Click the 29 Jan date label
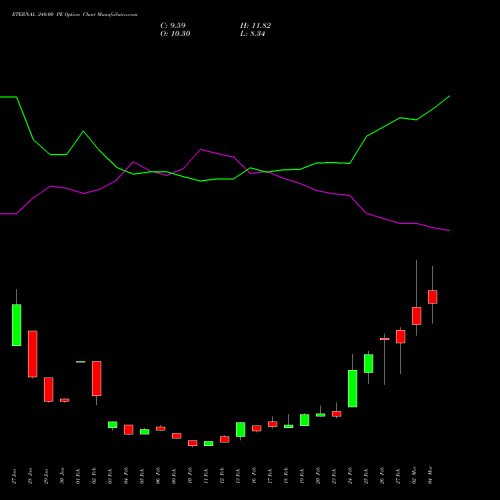This screenshot has width=500, height=500. pos(47,476)
